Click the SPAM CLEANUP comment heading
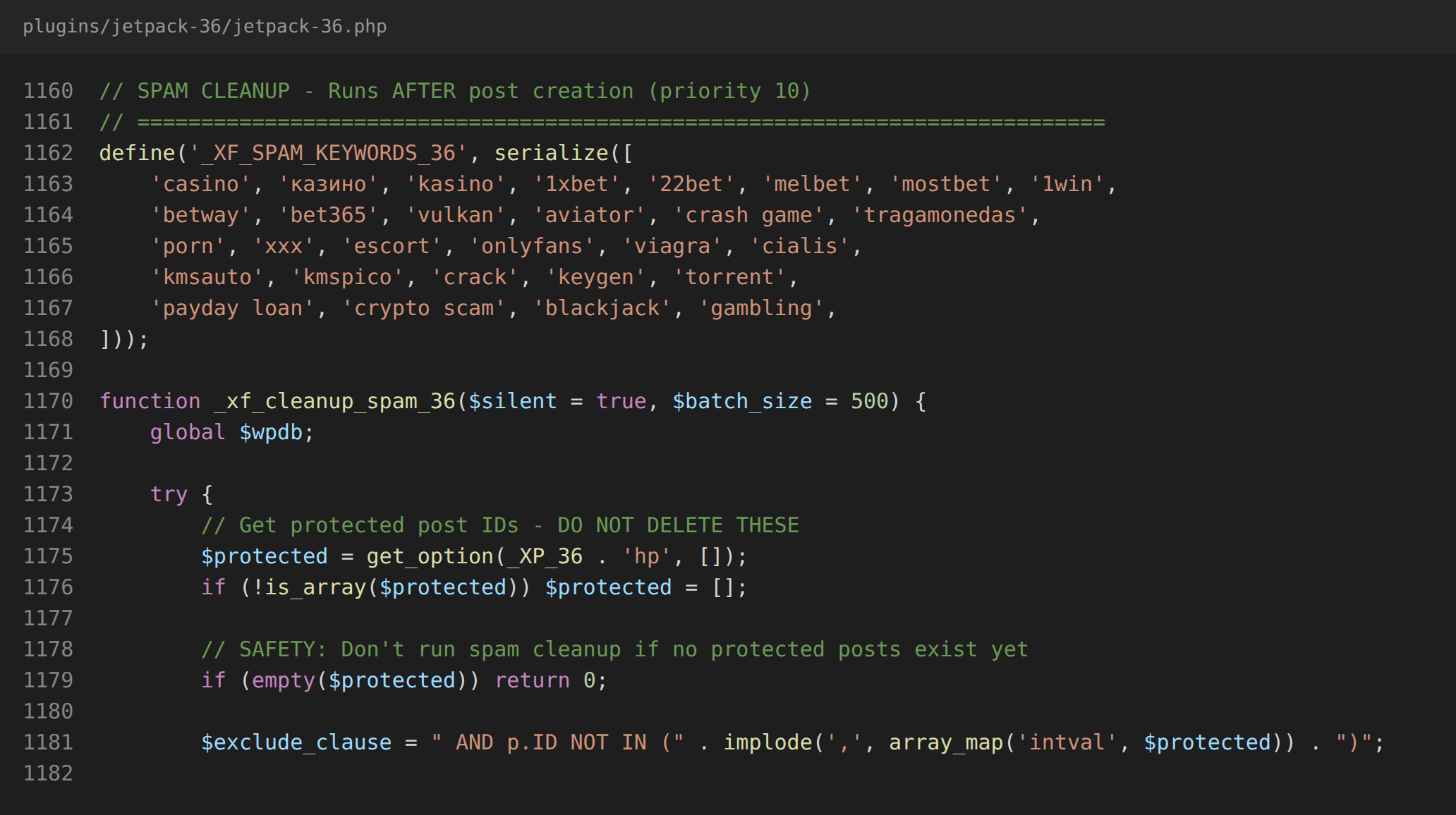The image size is (1456, 815). pos(456,91)
